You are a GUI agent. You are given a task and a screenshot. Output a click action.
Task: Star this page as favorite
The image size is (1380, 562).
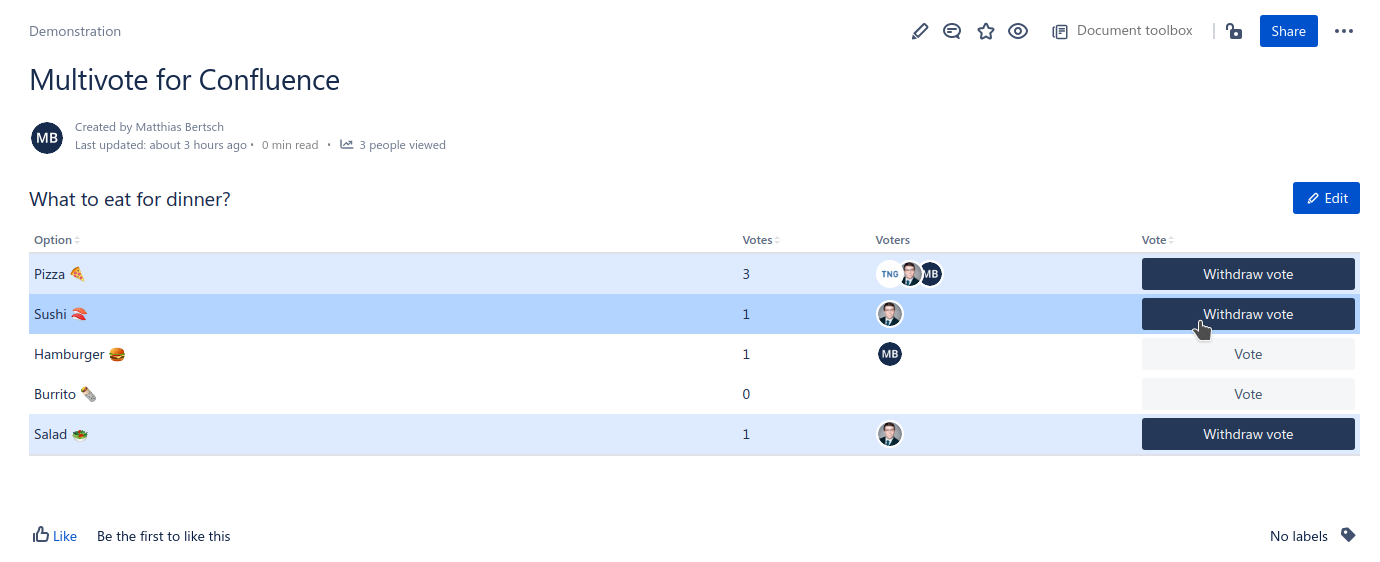986,31
